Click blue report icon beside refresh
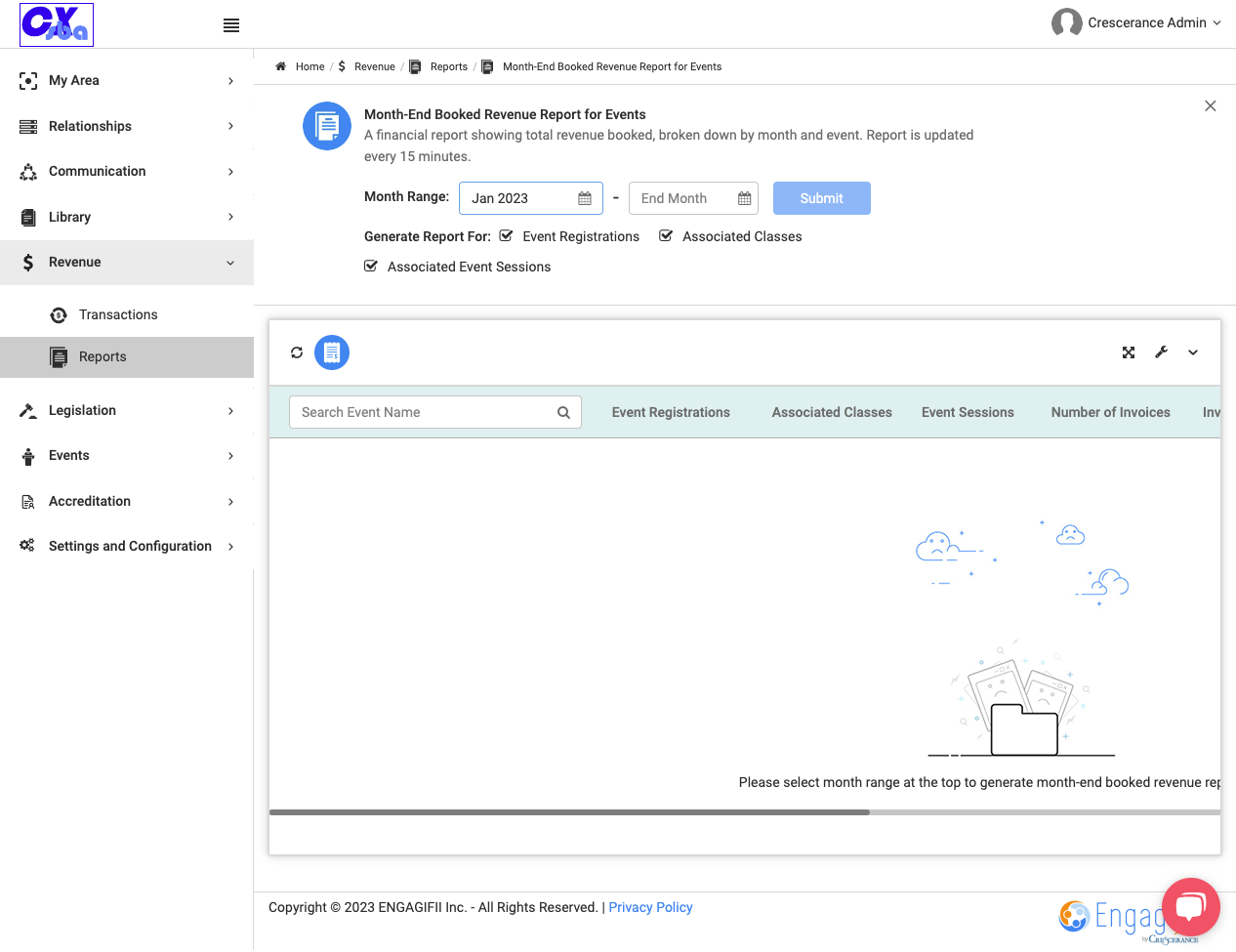 point(332,352)
